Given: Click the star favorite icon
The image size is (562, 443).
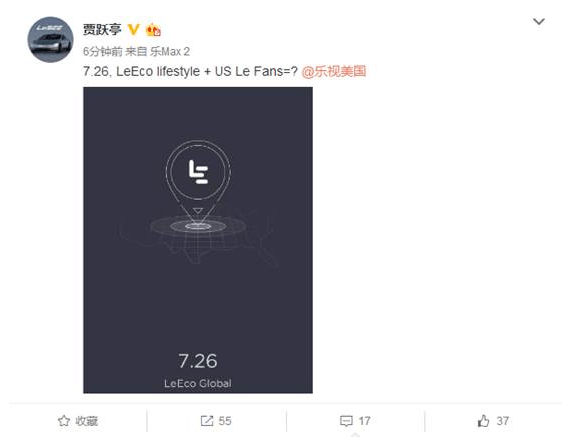Looking at the screenshot, I should (64, 421).
